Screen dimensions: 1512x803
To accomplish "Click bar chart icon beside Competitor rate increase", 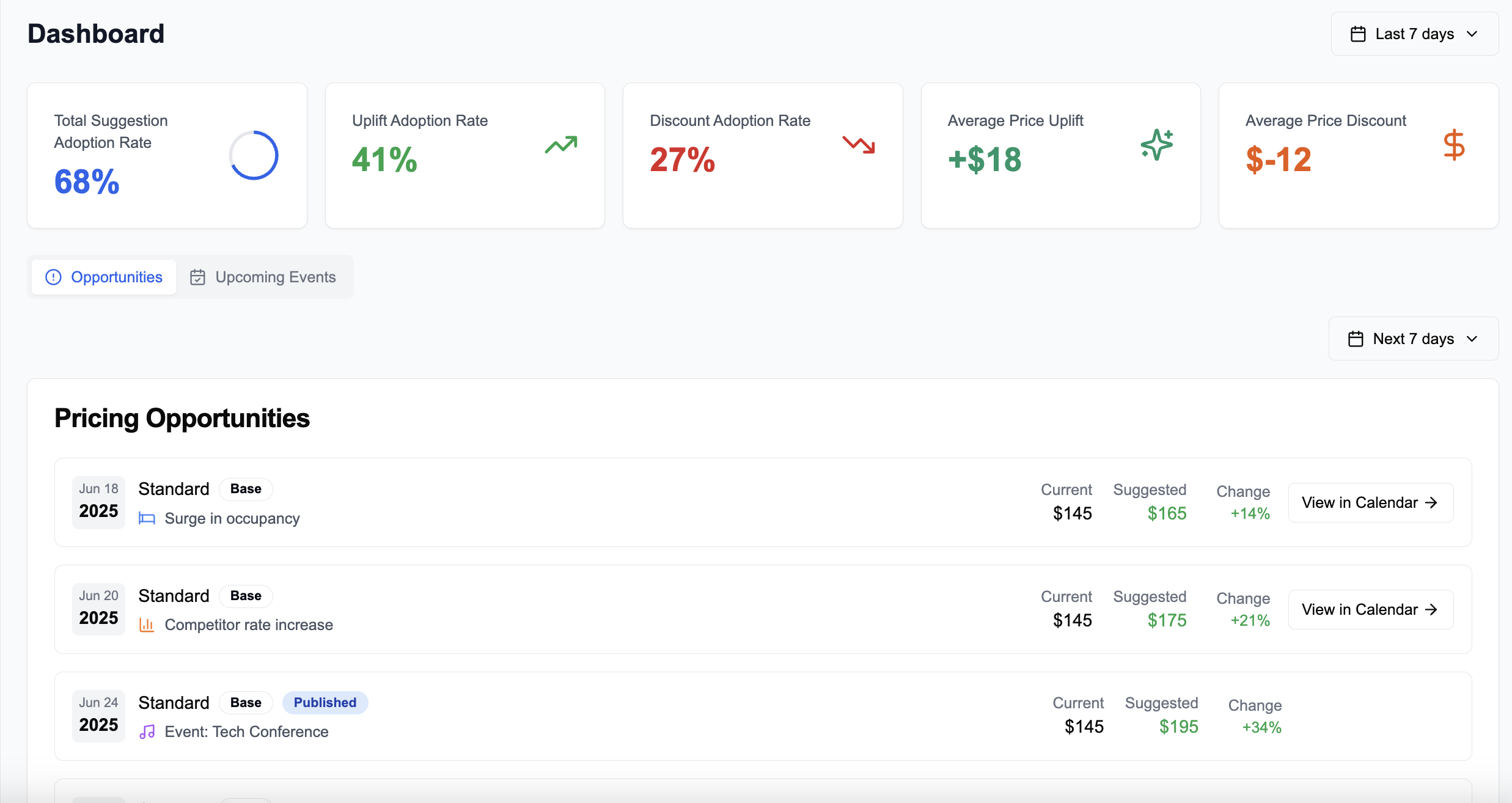I will [147, 625].
